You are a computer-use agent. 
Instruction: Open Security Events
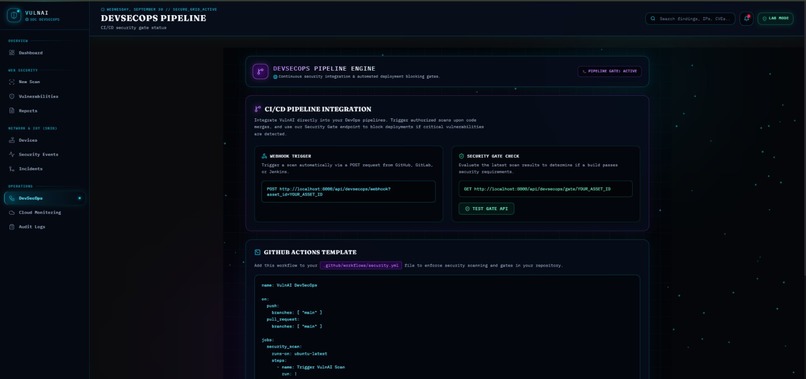point(45,154)
